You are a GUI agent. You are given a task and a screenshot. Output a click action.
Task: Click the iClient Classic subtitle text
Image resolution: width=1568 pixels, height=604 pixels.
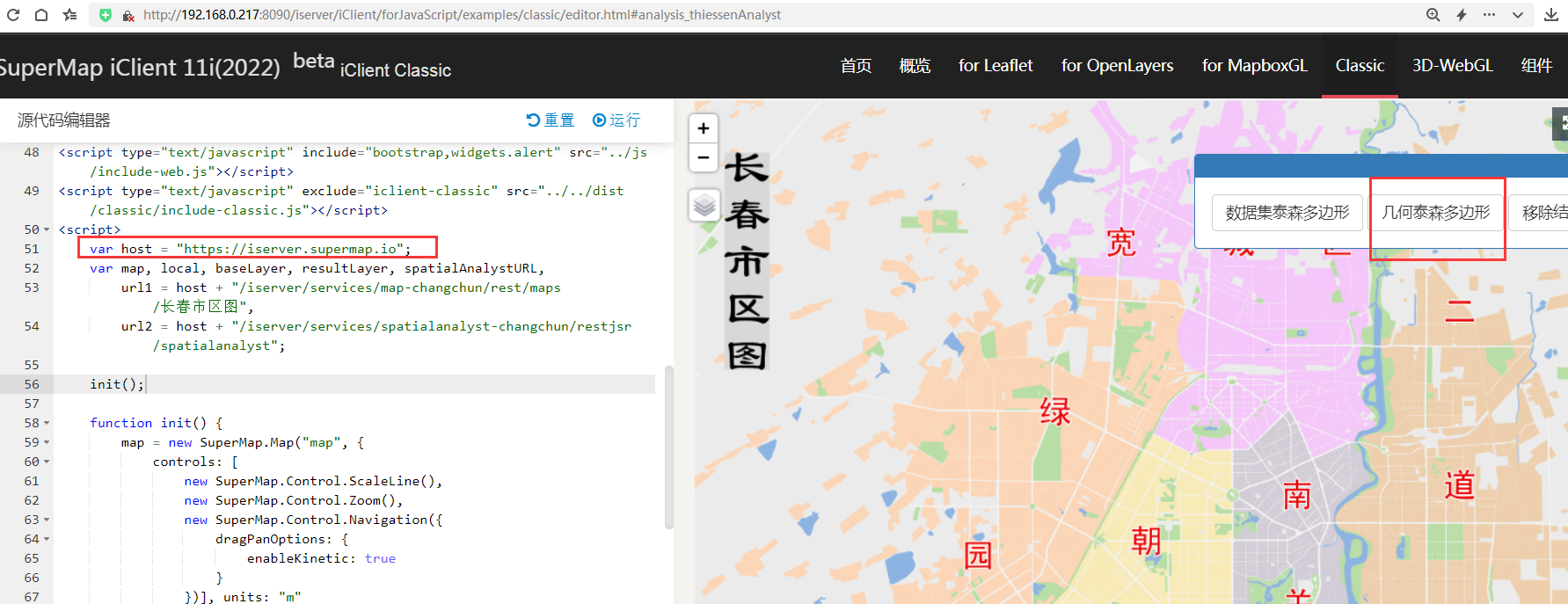tap(396, 70)
